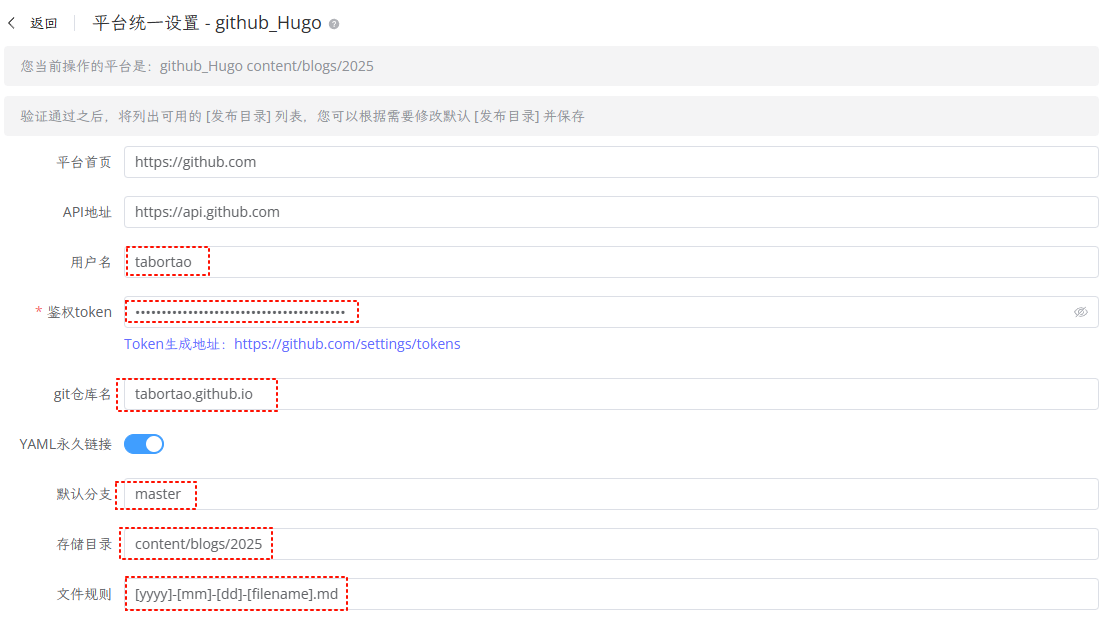
Task: Click the help icon beside github_Hugo title
Action: (334, 23)
